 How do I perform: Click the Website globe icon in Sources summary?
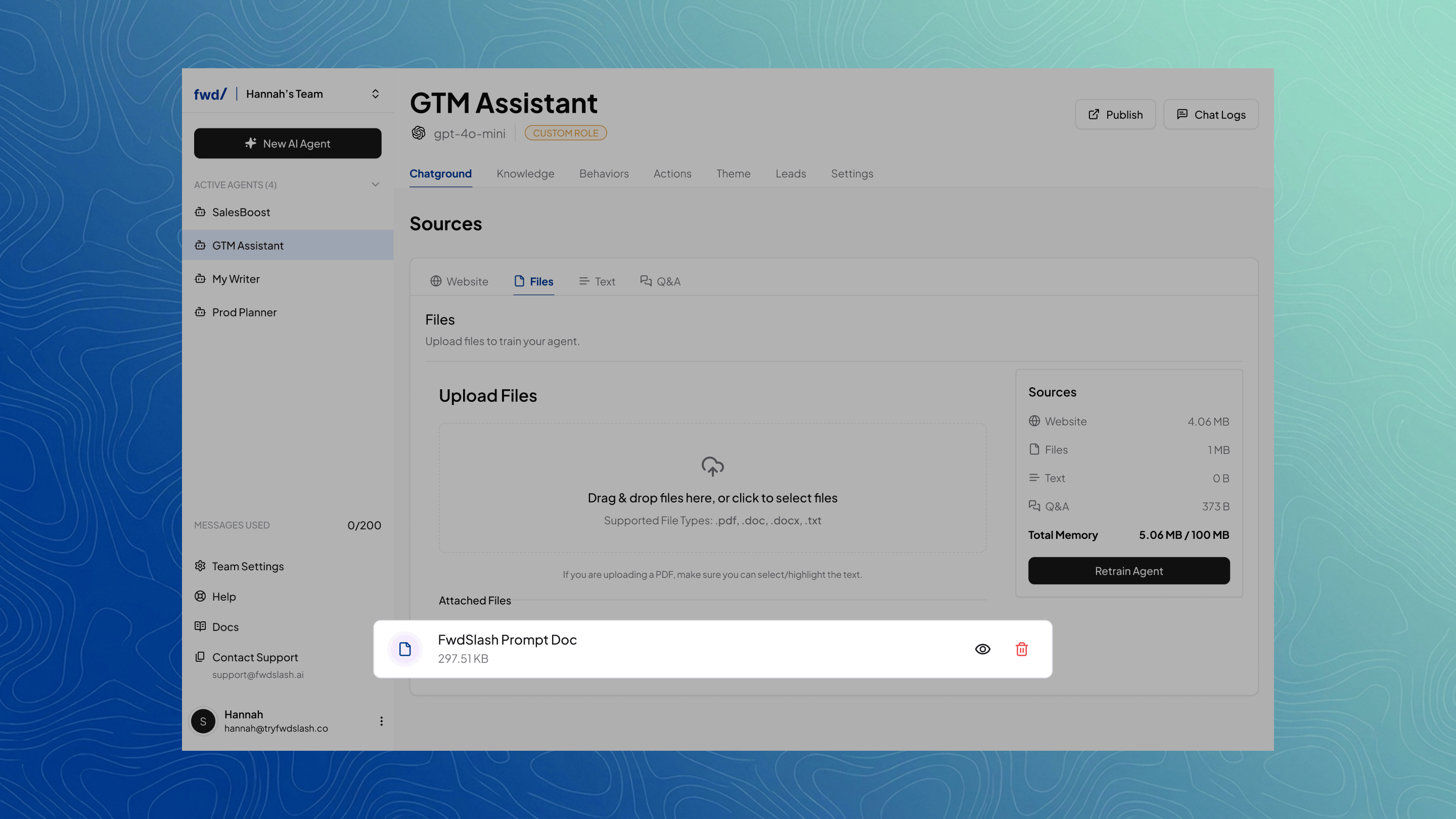coord(1034,421)
